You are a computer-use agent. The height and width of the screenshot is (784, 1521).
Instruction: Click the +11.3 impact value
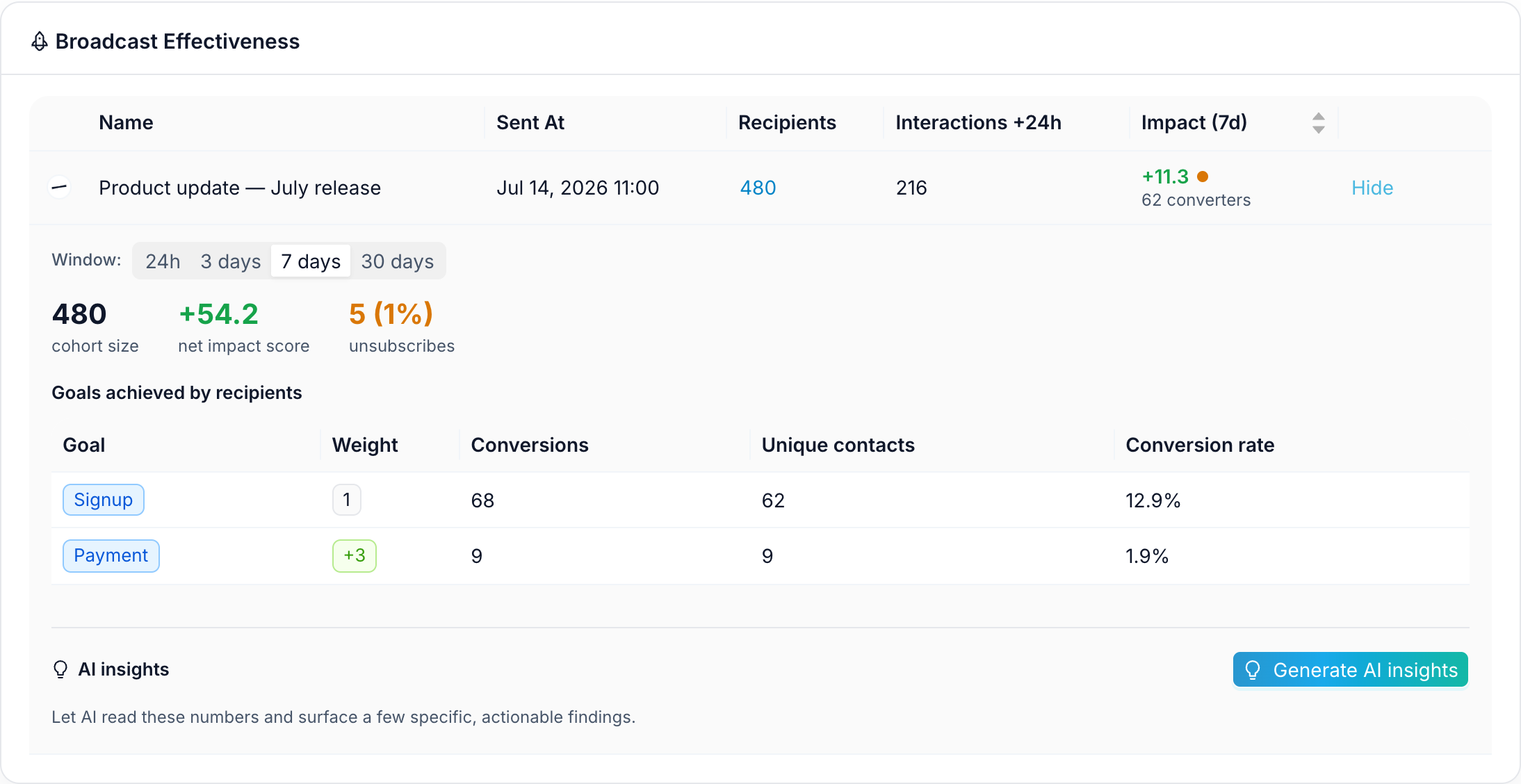(x=1166, y=177)
